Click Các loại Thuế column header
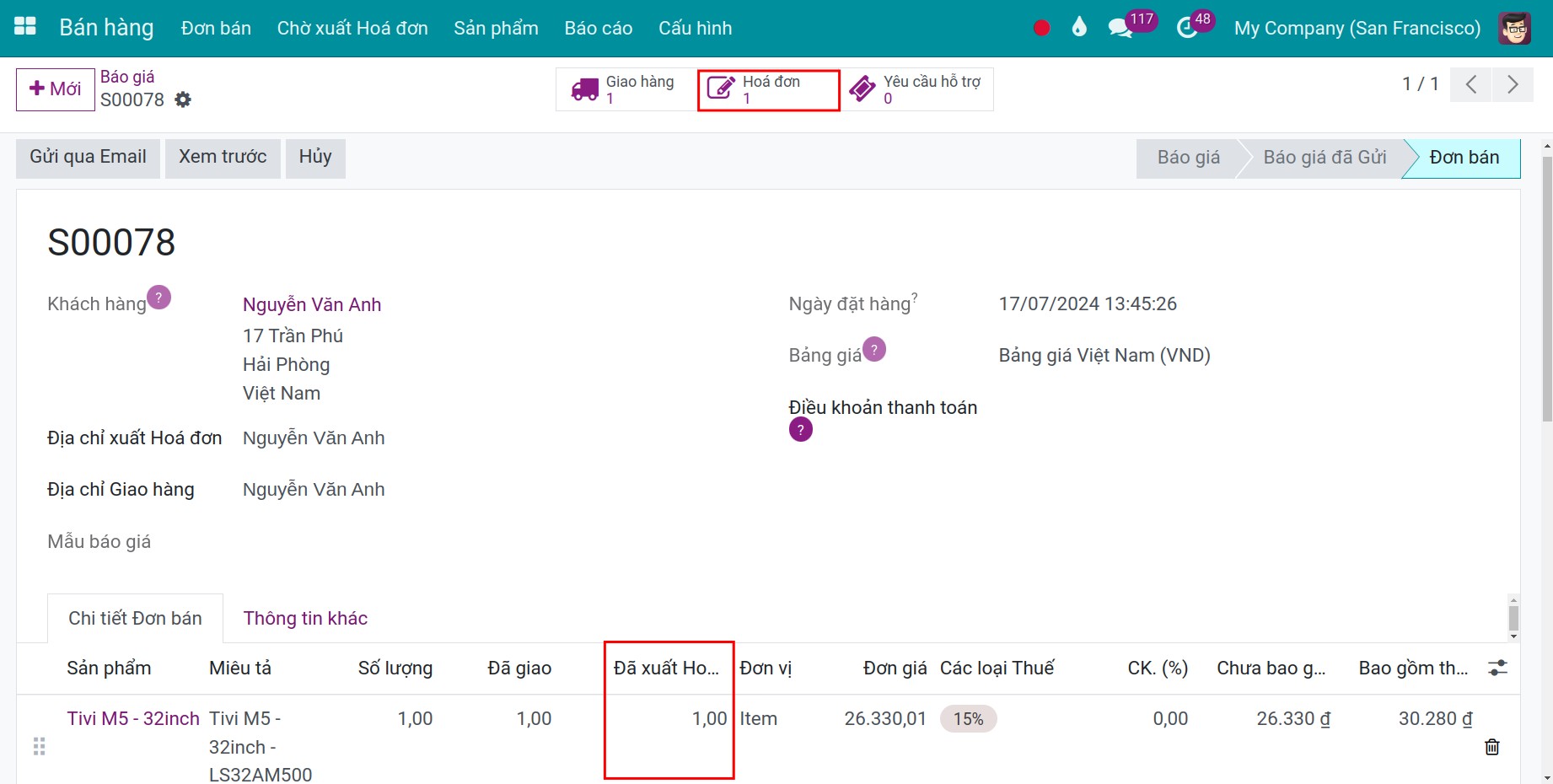This screenshot has height=784, width=1553. click(997, 669)
